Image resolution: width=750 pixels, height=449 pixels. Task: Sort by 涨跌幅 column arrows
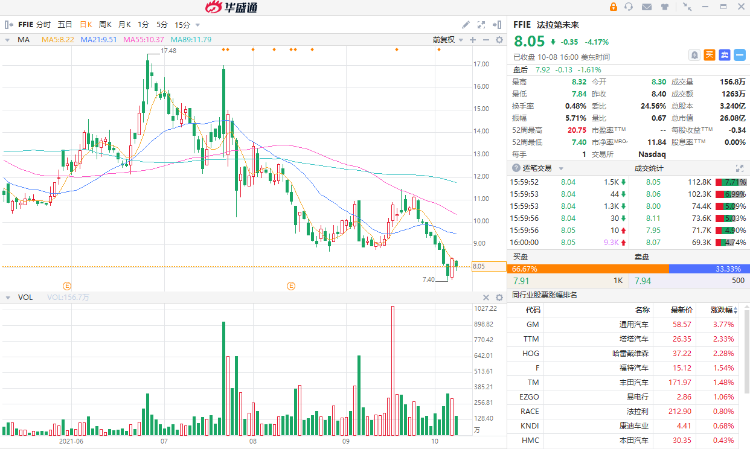tap(736, 310)
